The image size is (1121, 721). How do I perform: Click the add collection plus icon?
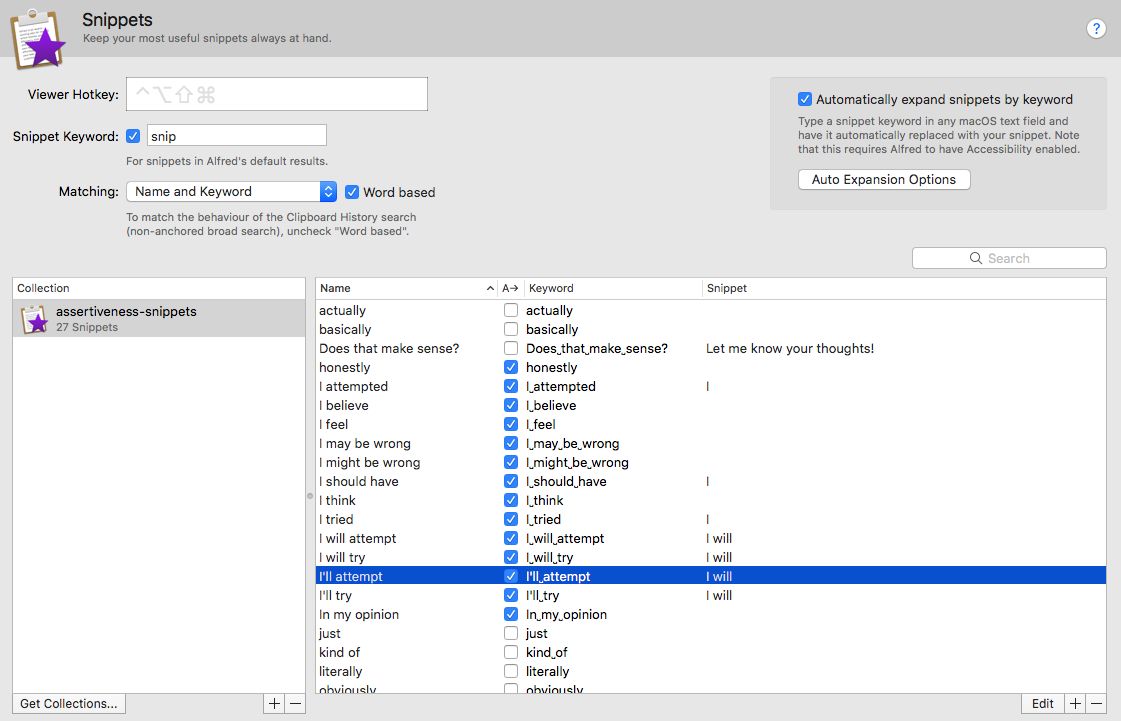[x=275, y=704]
